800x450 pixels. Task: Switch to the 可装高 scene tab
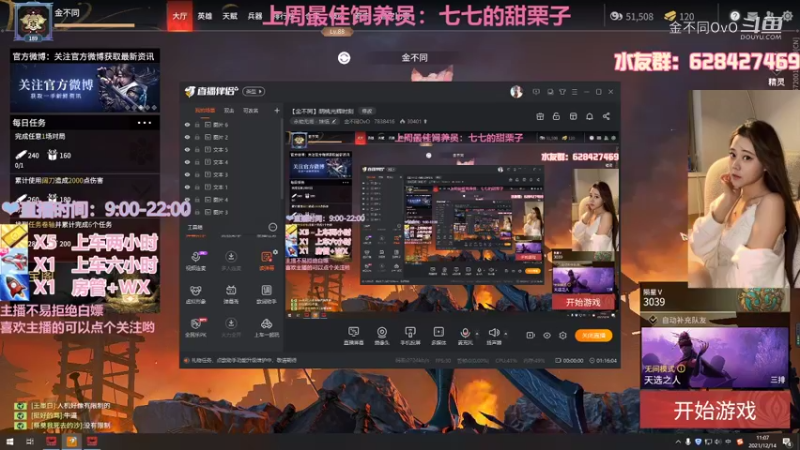pyautogui.click(x=251, y=110)
